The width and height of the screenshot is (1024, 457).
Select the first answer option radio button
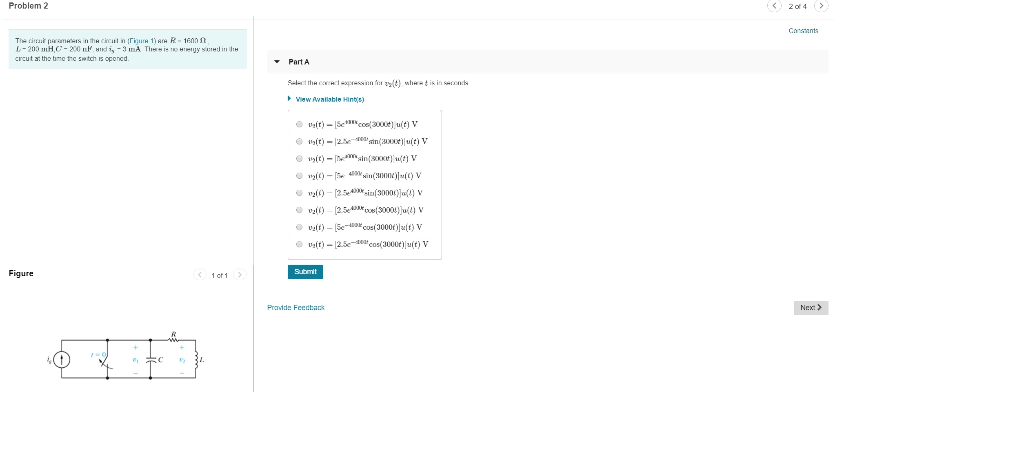point(299,124)
